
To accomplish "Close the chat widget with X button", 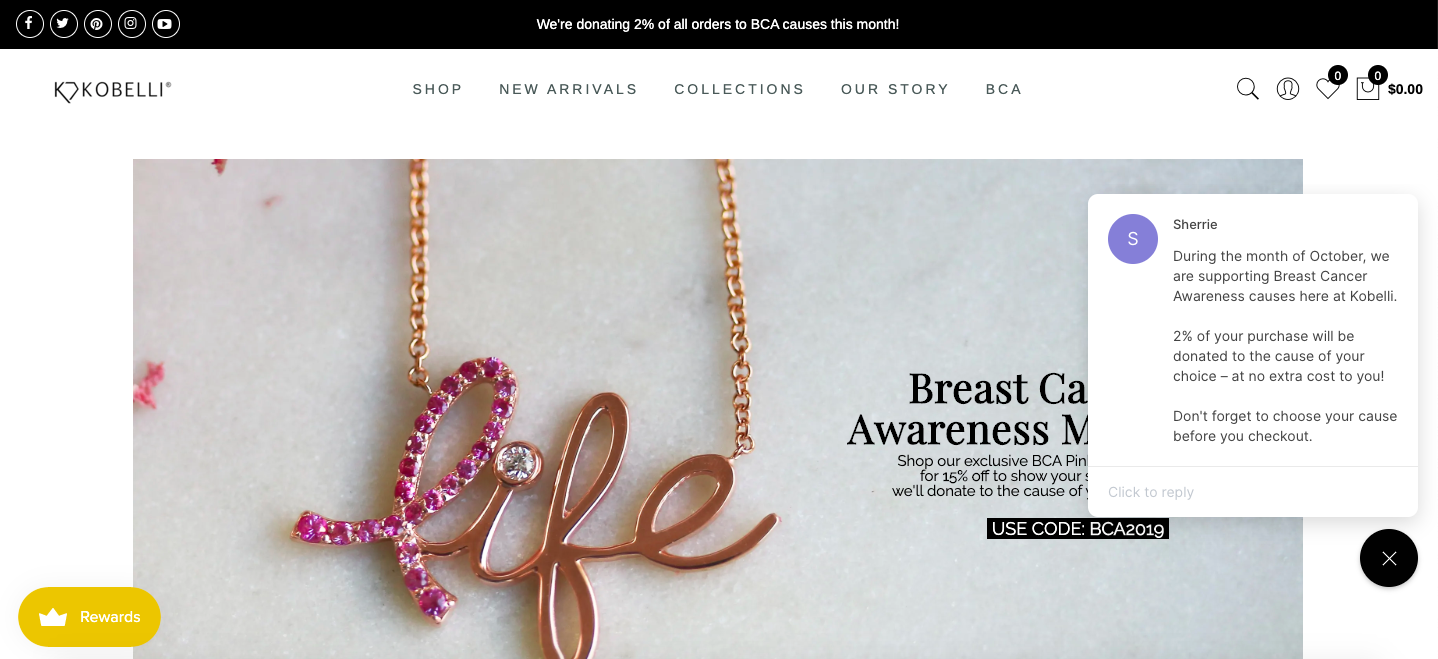I will pos(1389,558).
